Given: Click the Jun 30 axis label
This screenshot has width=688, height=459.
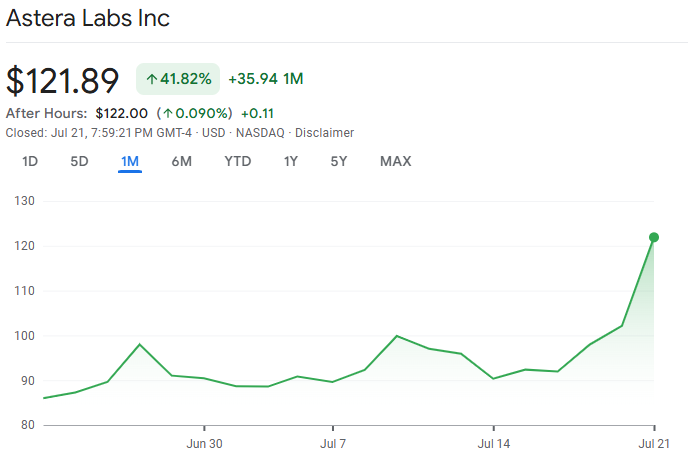Looking at the screenshot, I should (204, 444).
